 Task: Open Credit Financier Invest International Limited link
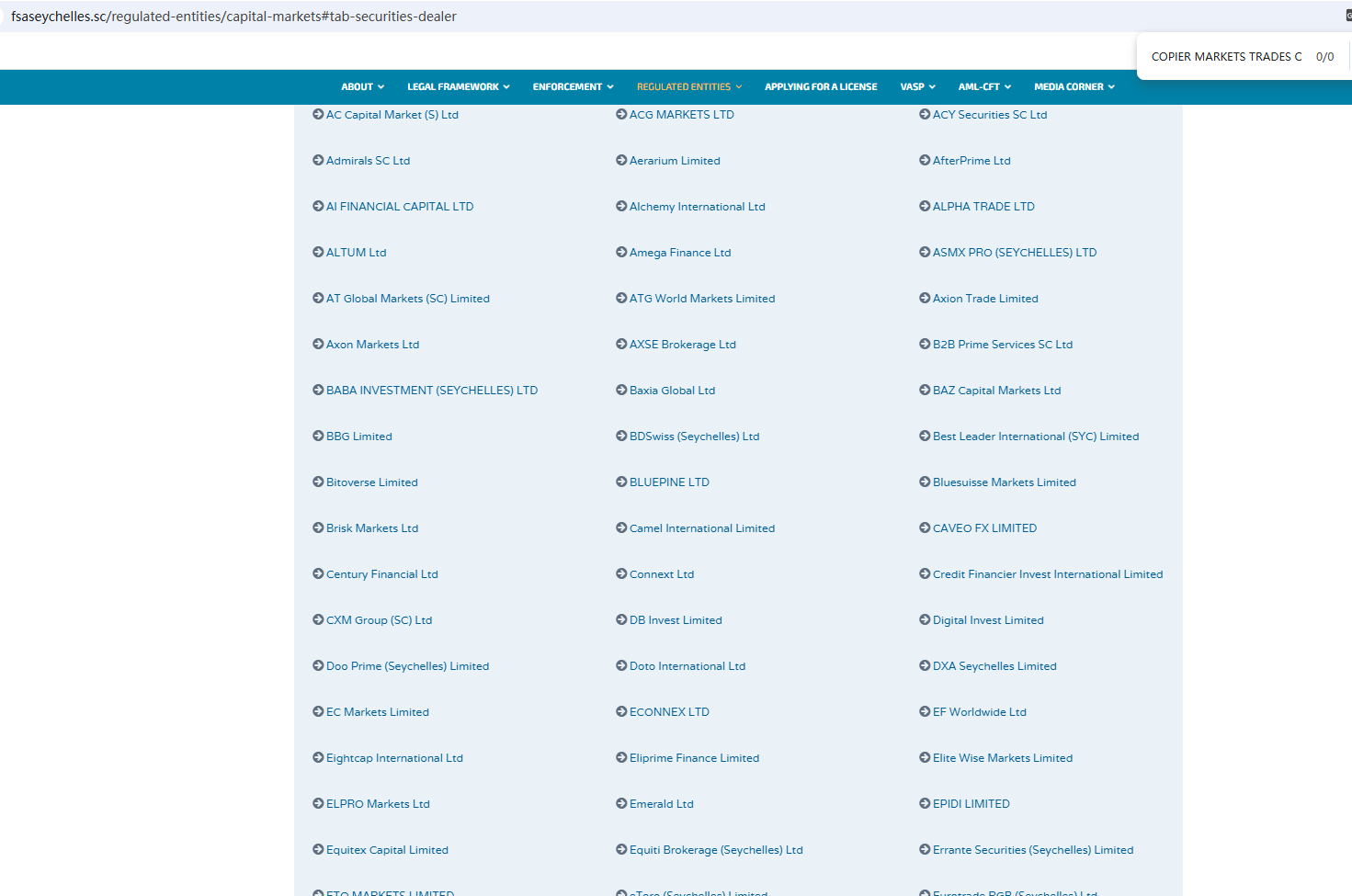(x=1048, y=574)
